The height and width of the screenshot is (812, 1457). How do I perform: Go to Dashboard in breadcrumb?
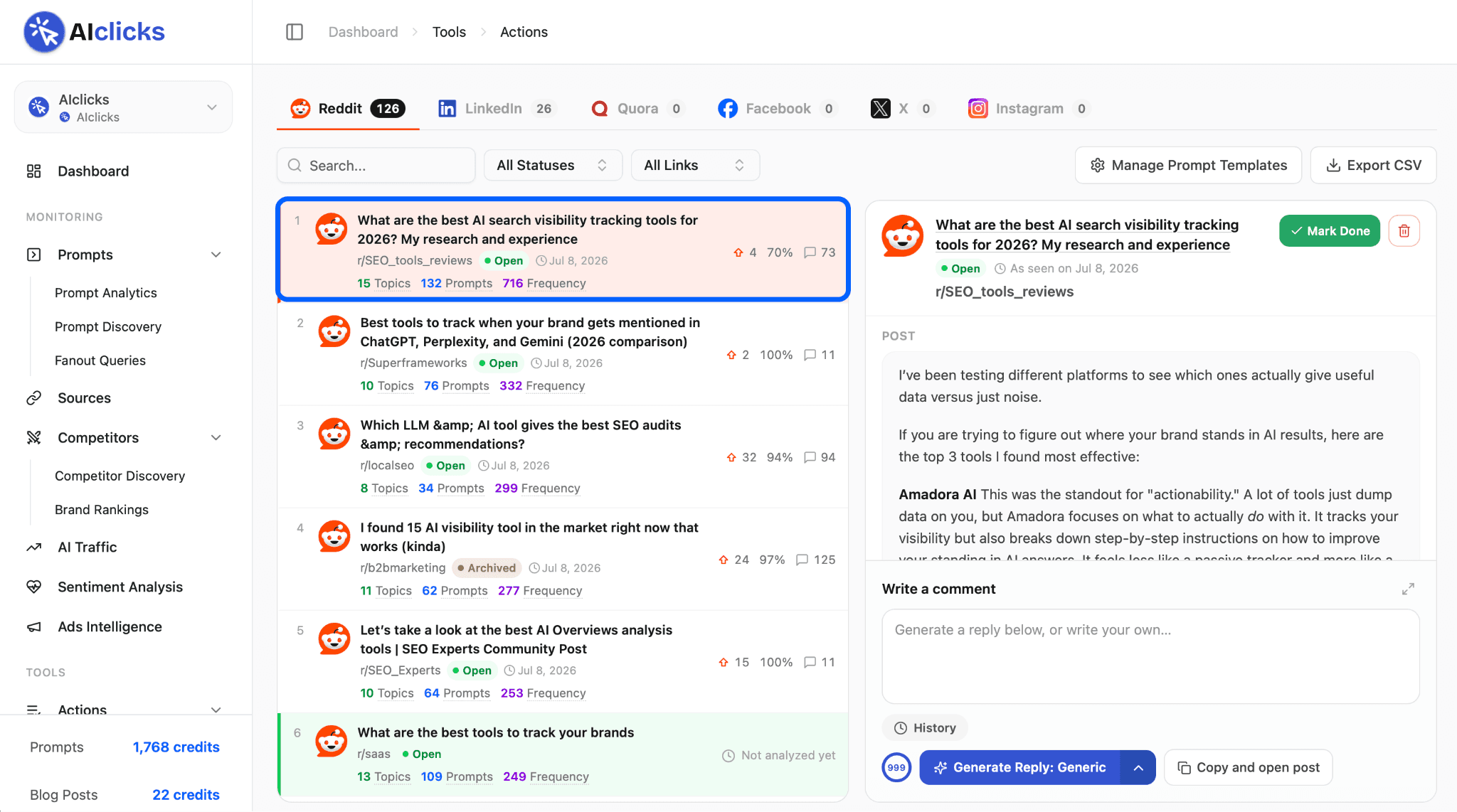[363, 32]
